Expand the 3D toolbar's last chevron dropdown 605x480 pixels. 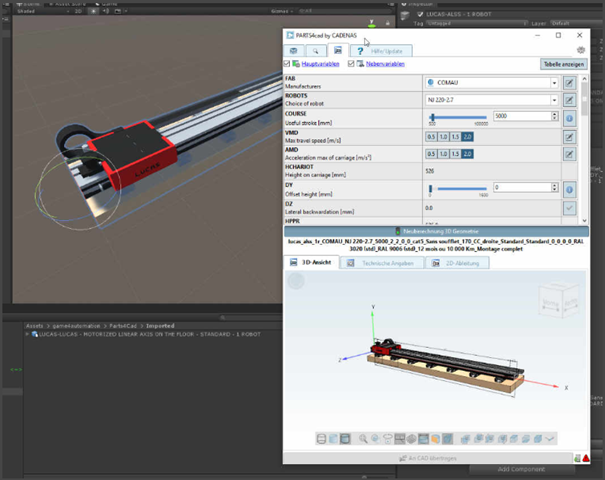pos(550,439)
